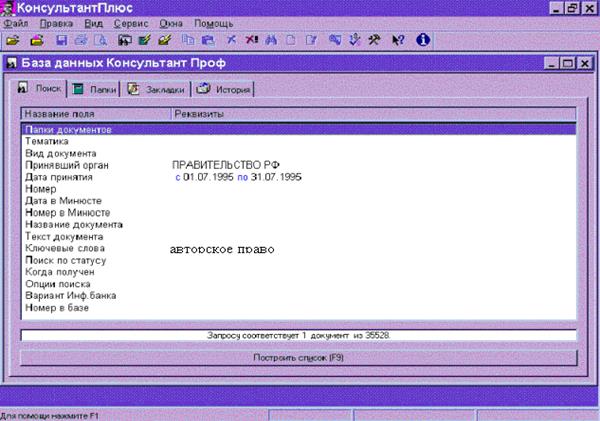
Task: Click the blank page icon
Action: (291, 40)
